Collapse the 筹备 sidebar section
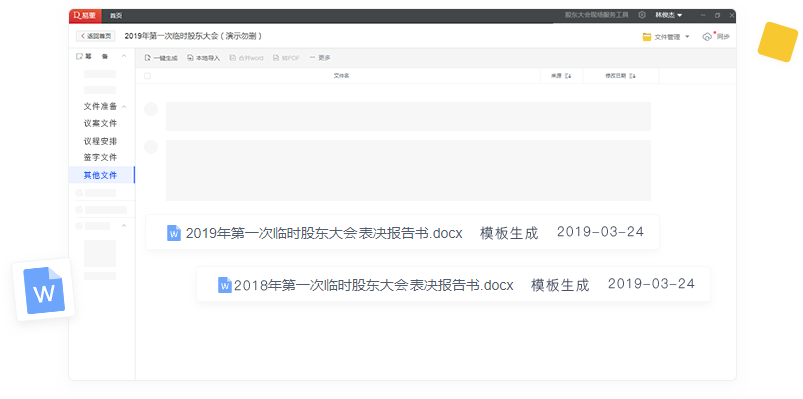803x399 pixels. 123,56
